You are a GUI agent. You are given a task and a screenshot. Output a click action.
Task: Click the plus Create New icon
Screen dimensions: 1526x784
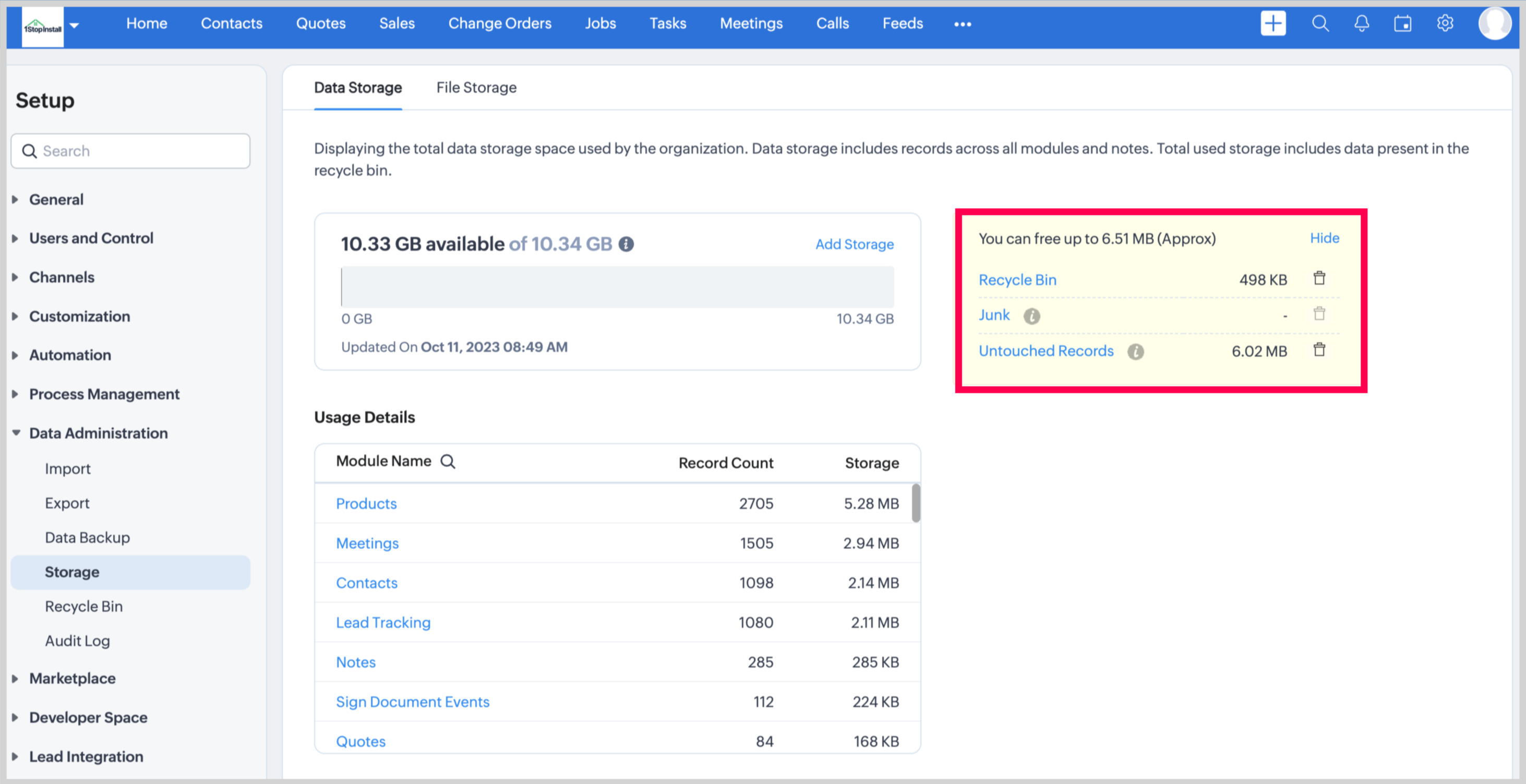point(1272,23)
